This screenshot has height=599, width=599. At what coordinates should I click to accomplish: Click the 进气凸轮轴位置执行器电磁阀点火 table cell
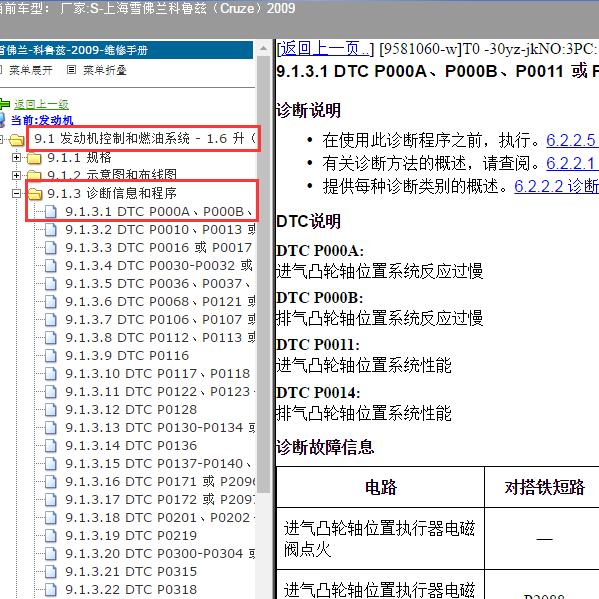380,539
